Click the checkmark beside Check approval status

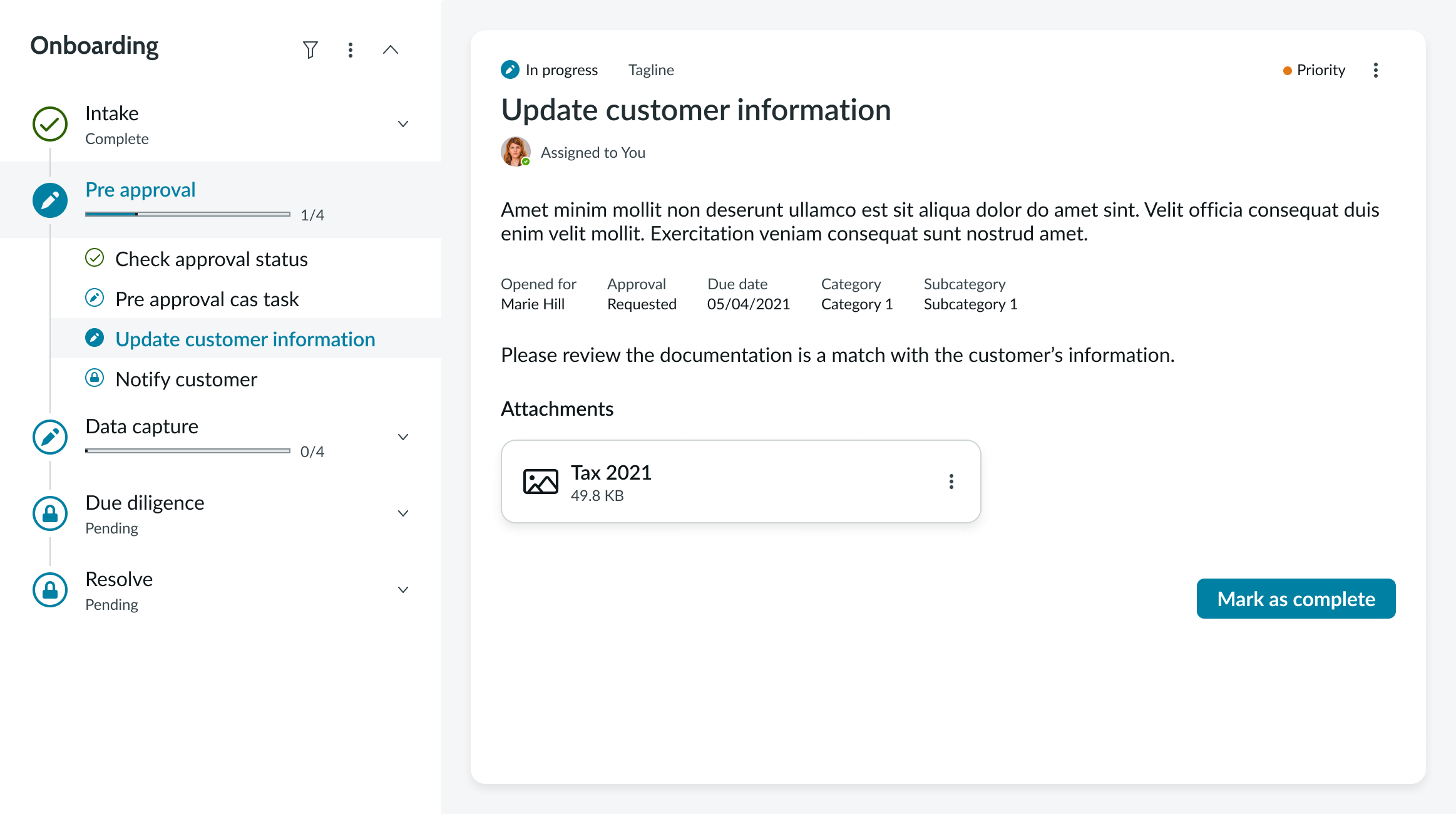click(x=95, y=258)
